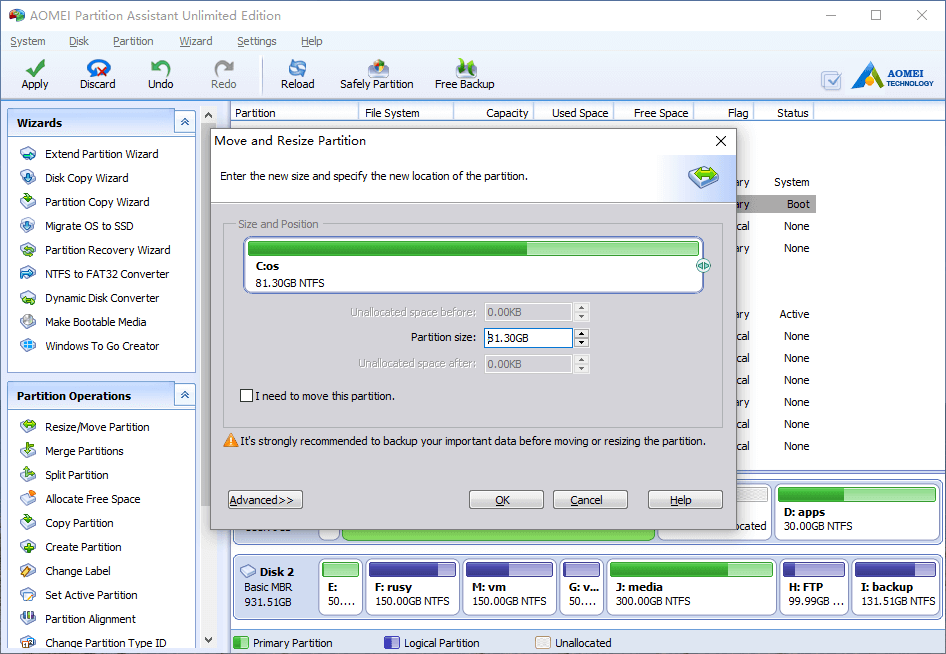Open the System menu
The width and height of the screenshot is (946, 654).
(x=28, y=41)
